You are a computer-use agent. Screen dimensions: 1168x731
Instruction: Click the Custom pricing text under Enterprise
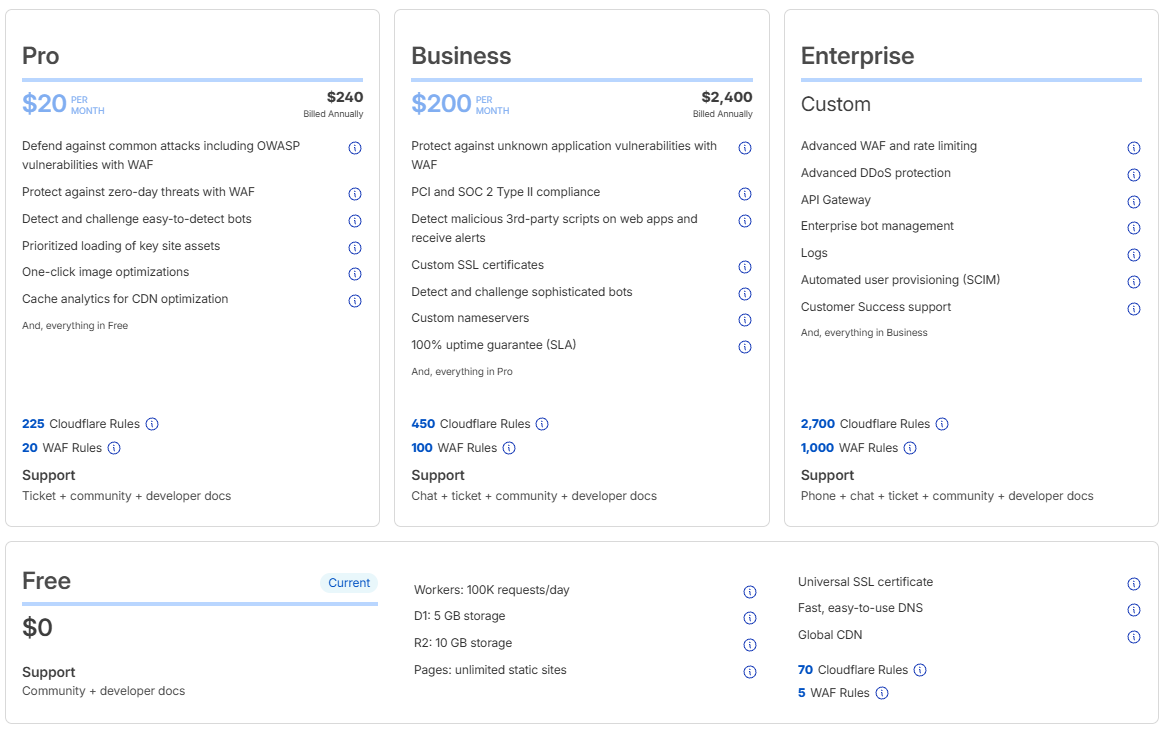(x=836, y=104)
